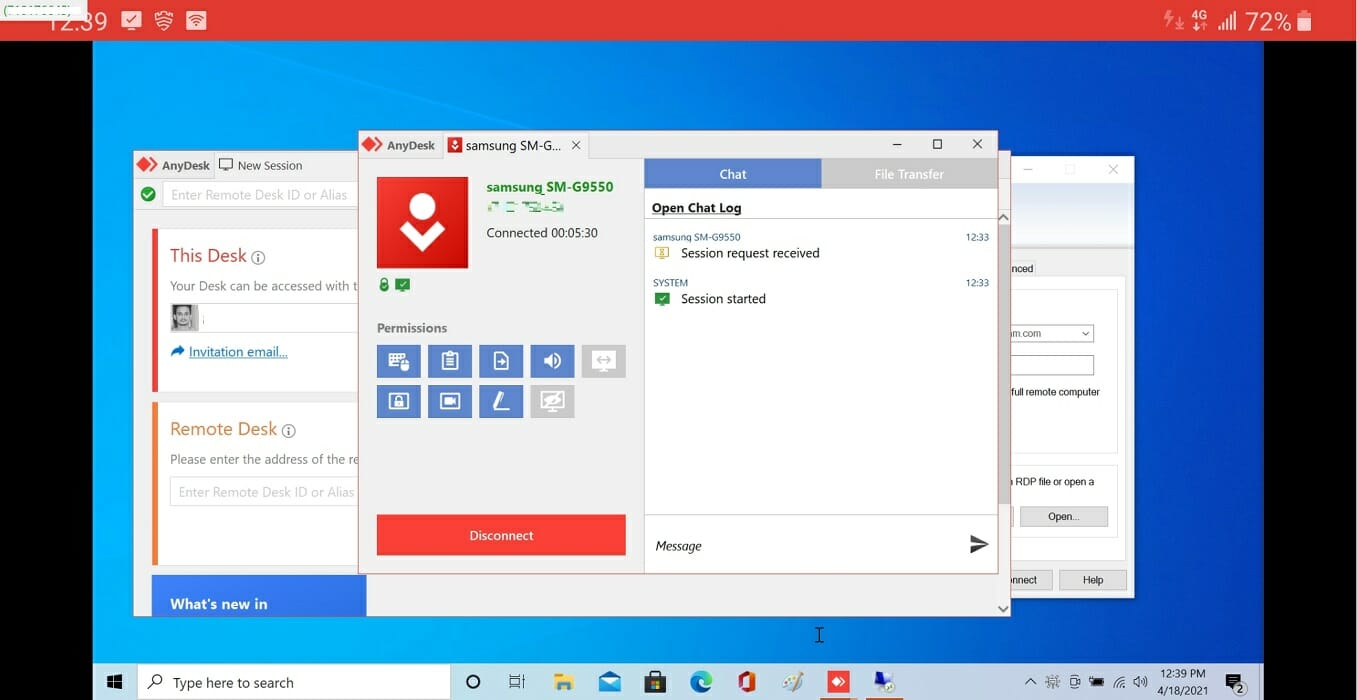Click the user profile photo in This Desk

(x=184, y=318)
